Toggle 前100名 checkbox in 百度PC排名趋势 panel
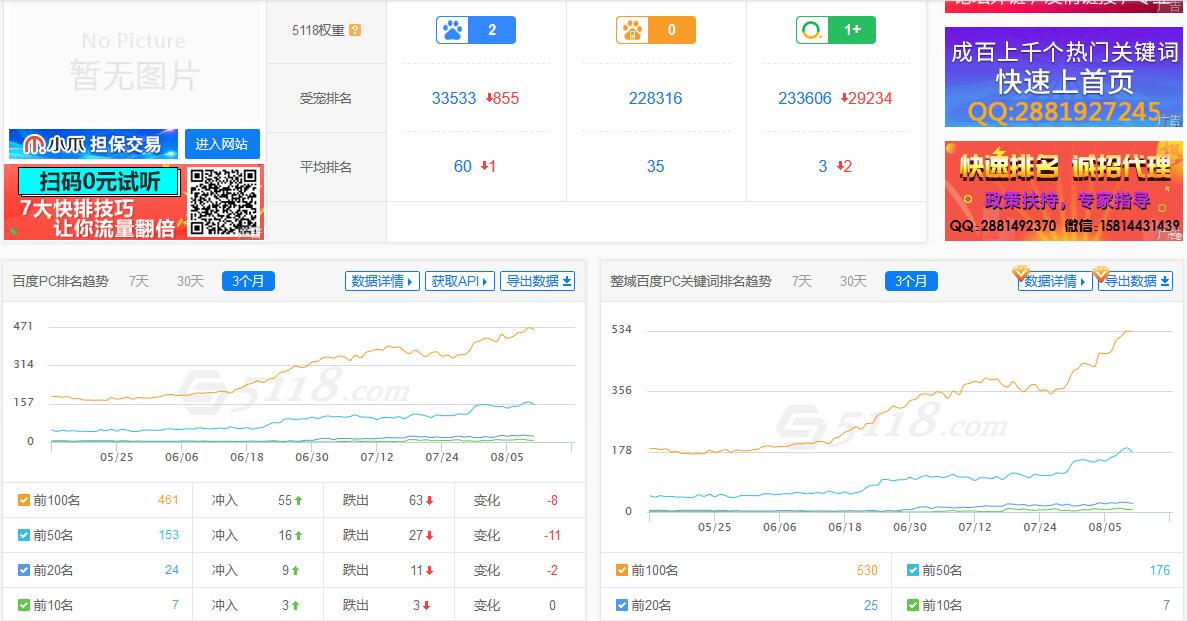The height and width of the screenshot is (621, 1187). 23,500
